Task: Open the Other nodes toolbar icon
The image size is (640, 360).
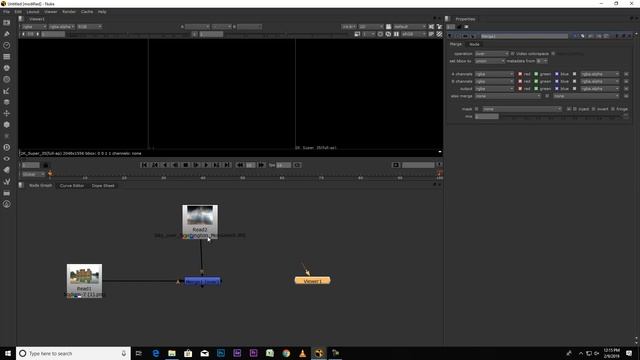Action: (x=7, y=193)
